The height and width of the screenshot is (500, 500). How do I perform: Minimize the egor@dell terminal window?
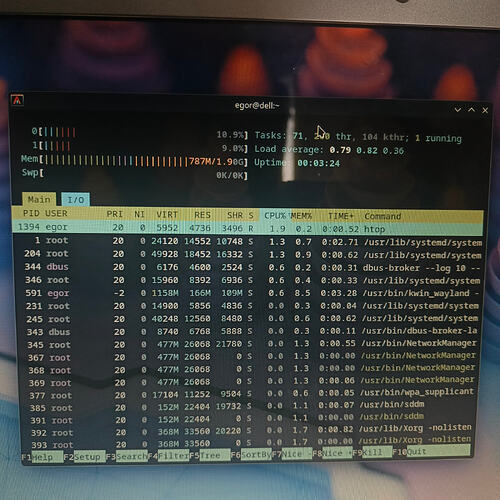[x=458, y=109]
